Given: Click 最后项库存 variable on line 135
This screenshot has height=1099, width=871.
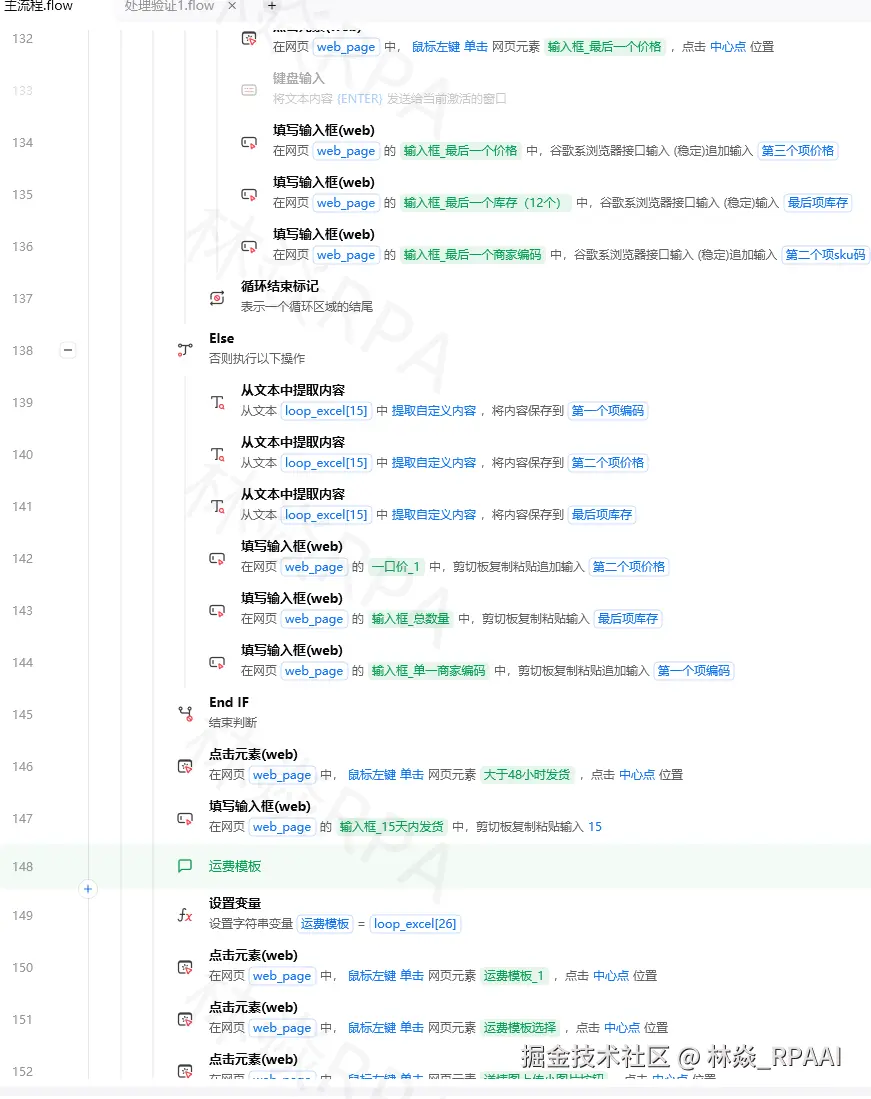Looking at the screenshot, I should pyautogui.click(x=818, y=203).
